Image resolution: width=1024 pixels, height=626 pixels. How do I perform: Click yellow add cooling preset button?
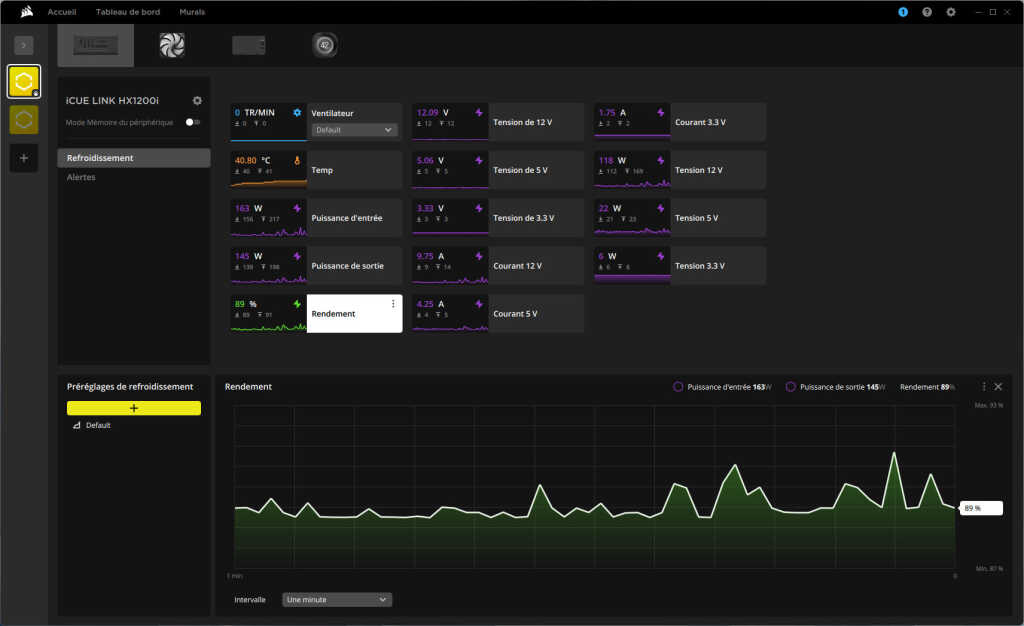point(134,408)
